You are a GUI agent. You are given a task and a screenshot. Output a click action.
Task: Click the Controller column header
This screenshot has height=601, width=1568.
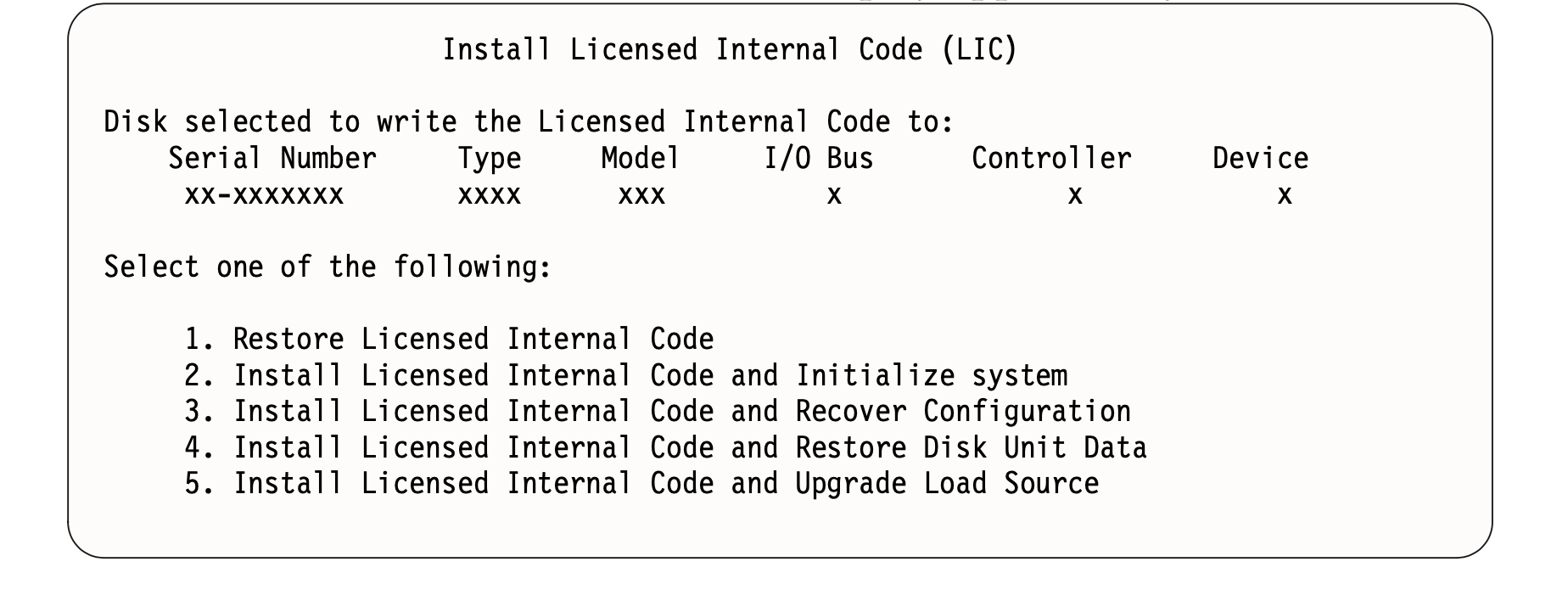pyautogui.click(x=1051, y=159)
